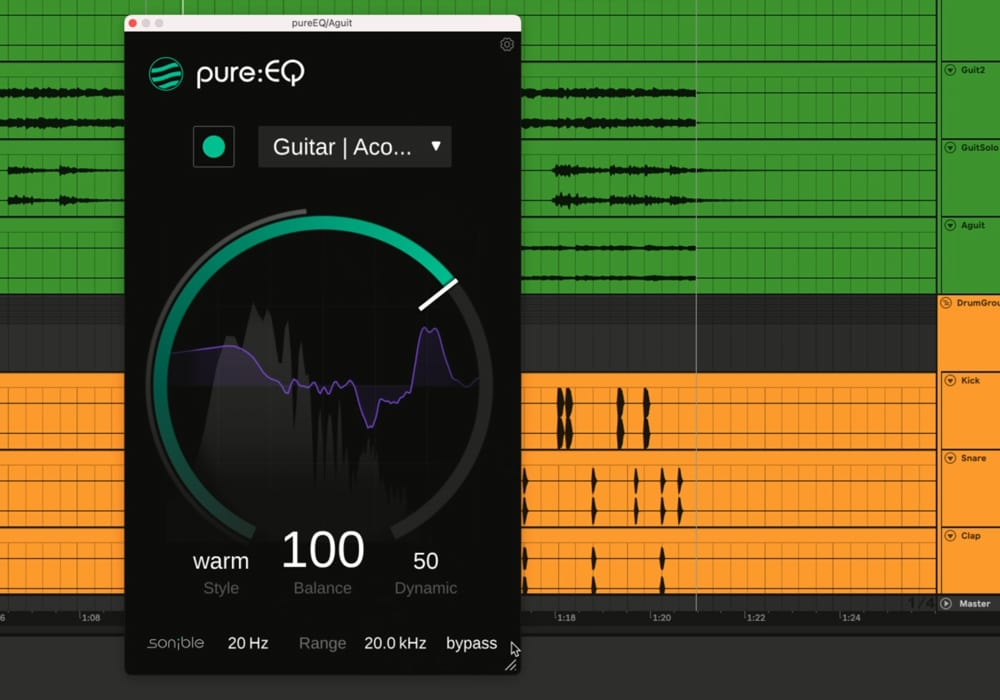Close the pureEQ/Aguit plugin window
1000x700 pixels.
[133, 23]
